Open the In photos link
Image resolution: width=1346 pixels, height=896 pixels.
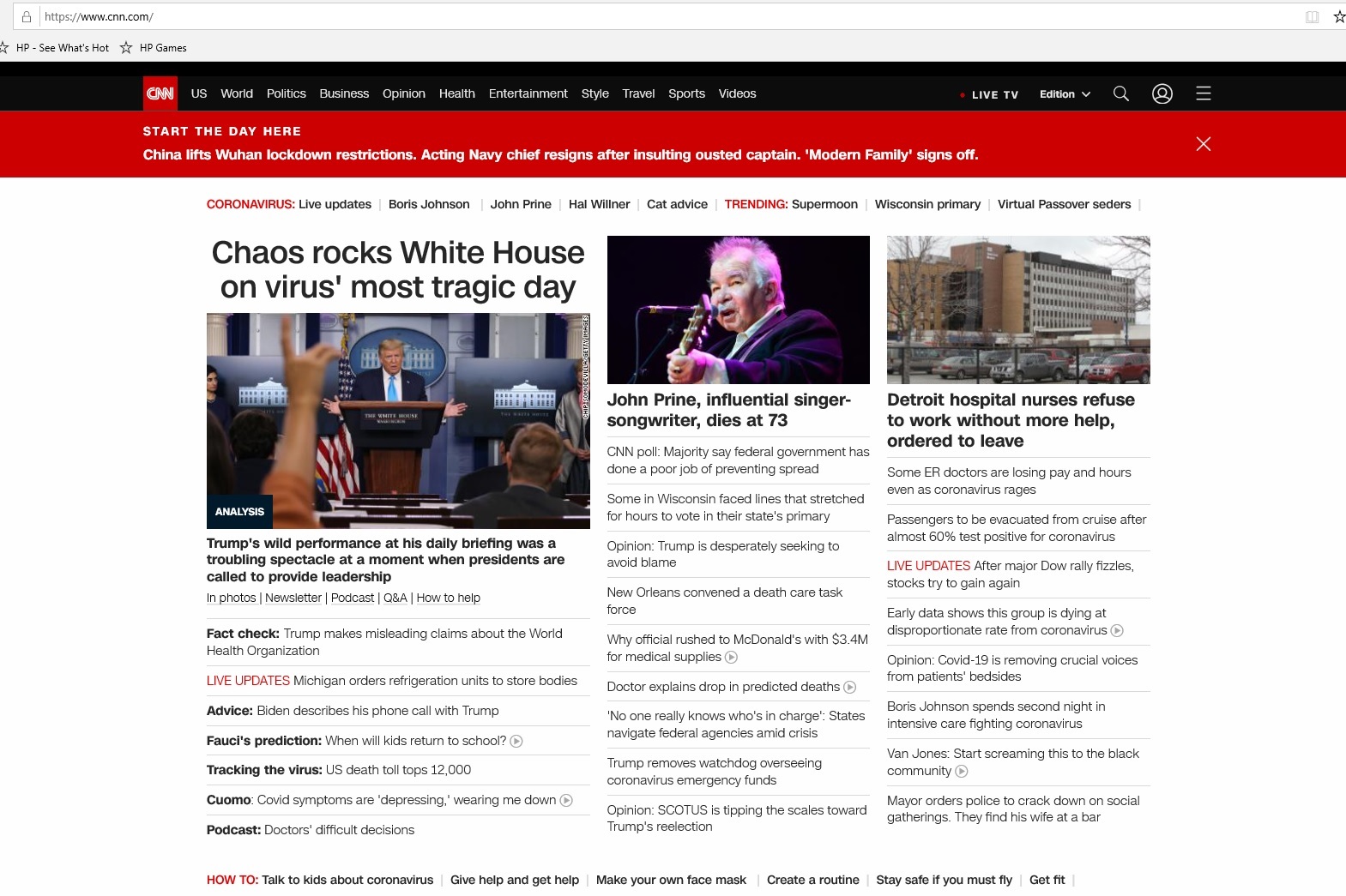[232, 598]
